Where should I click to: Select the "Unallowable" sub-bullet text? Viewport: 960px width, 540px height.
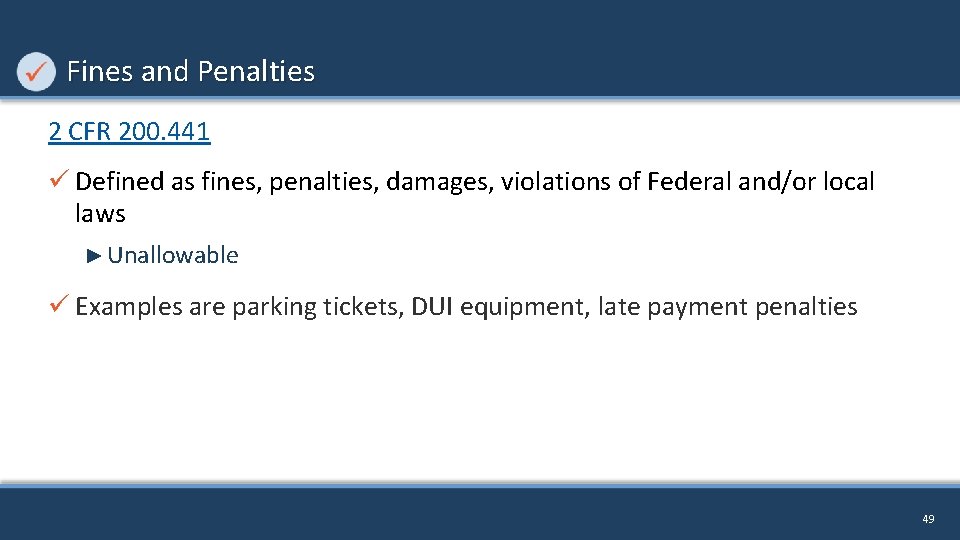173,255
